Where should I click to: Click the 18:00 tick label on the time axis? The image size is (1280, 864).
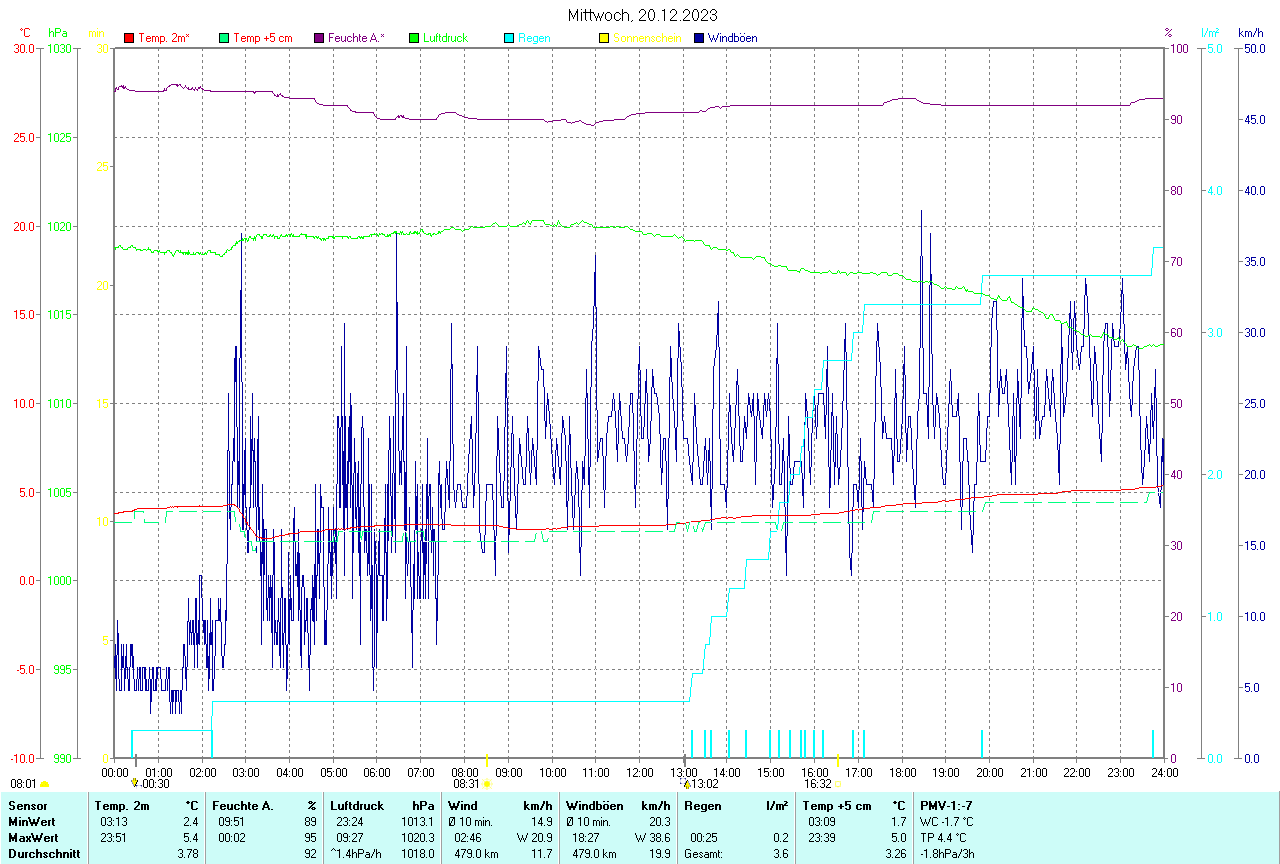tap(902, 773)
